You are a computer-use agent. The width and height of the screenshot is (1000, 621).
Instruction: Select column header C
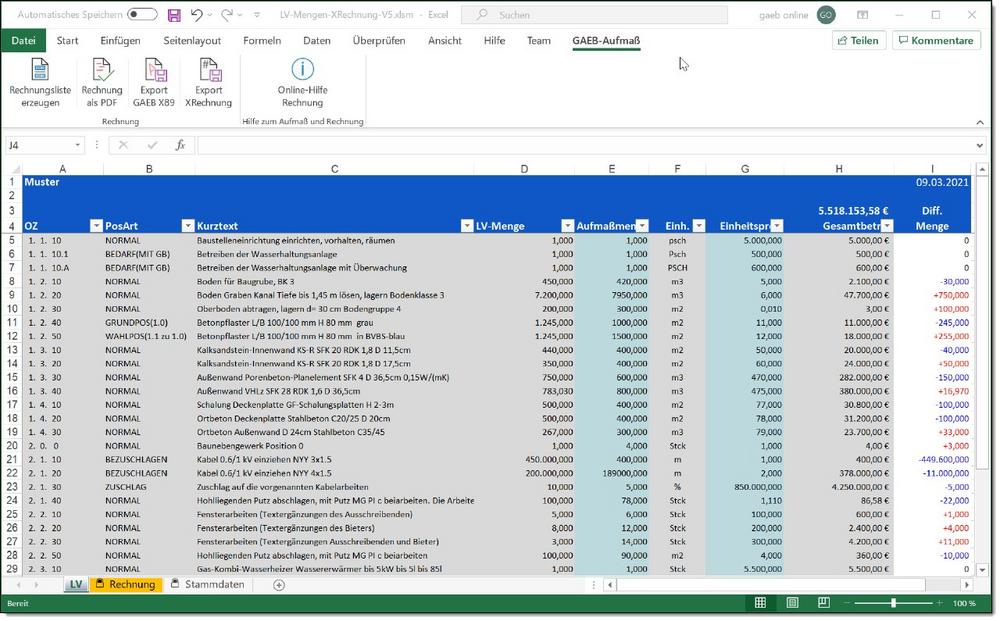point(334,169)
